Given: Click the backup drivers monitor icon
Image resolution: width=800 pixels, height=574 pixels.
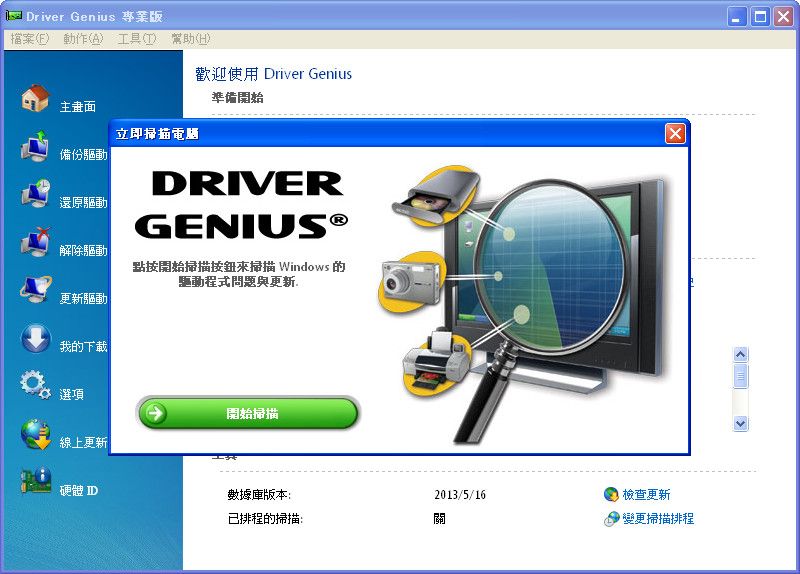Looking at the screenshot, I should pos(35,146).
